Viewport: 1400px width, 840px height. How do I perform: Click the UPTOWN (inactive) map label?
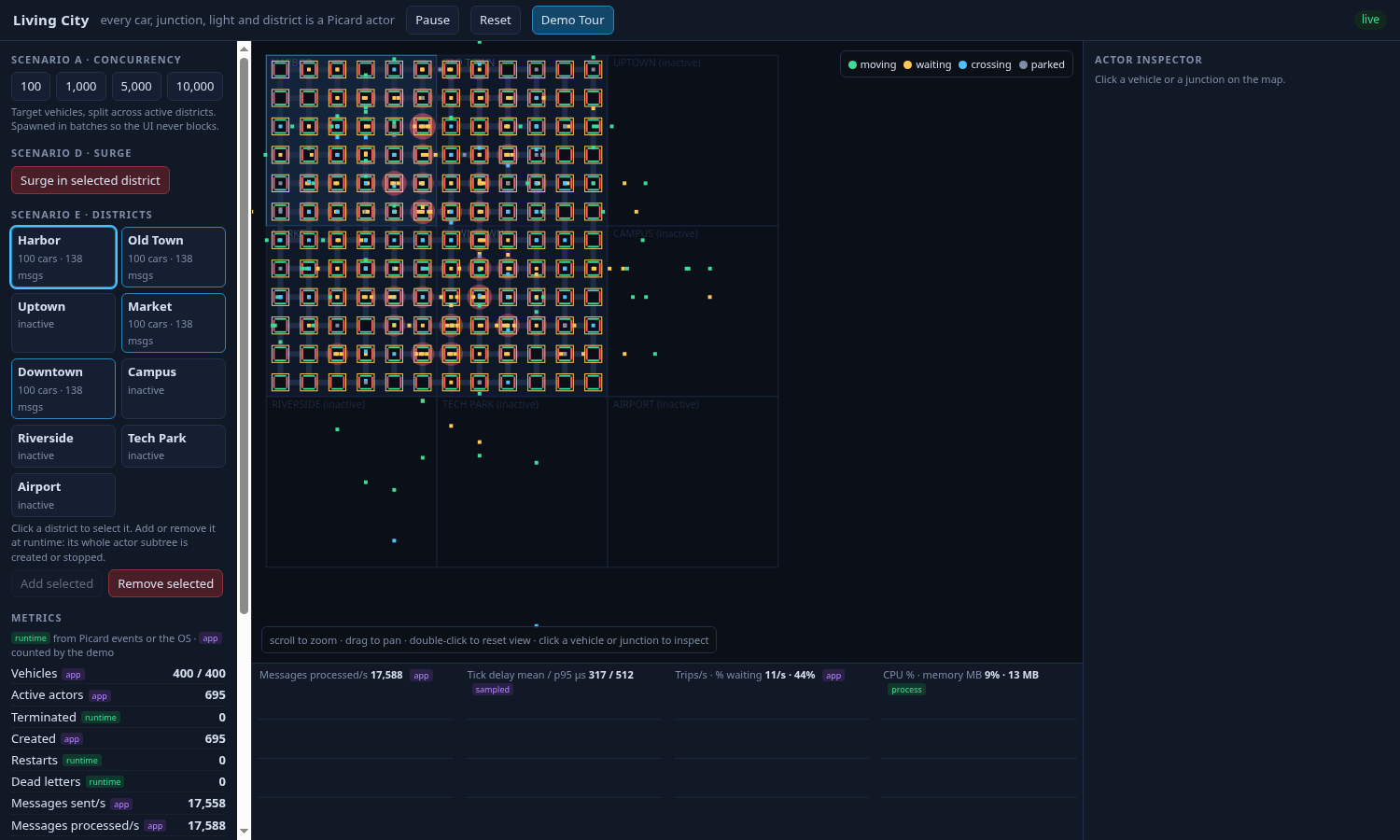(x=656, y=63)
